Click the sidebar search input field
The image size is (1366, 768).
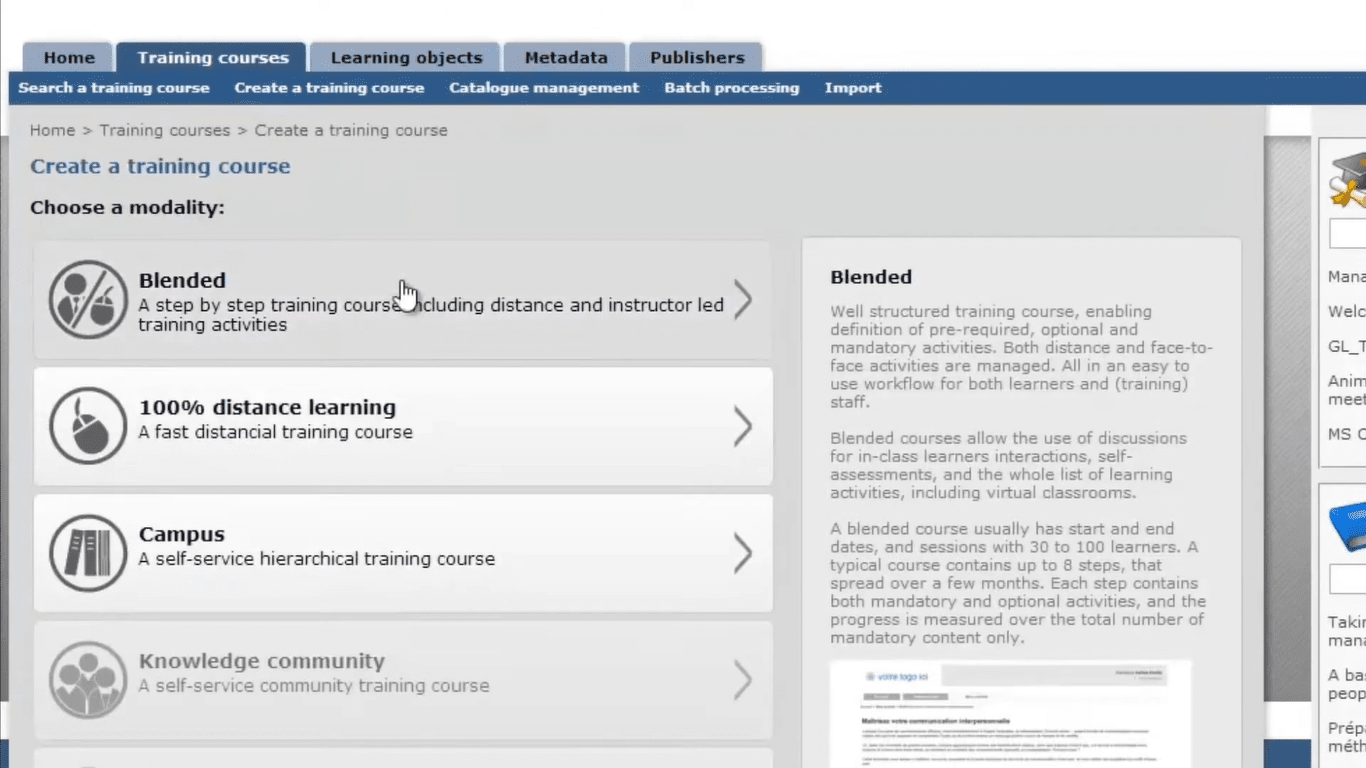tap(1352, 233)
